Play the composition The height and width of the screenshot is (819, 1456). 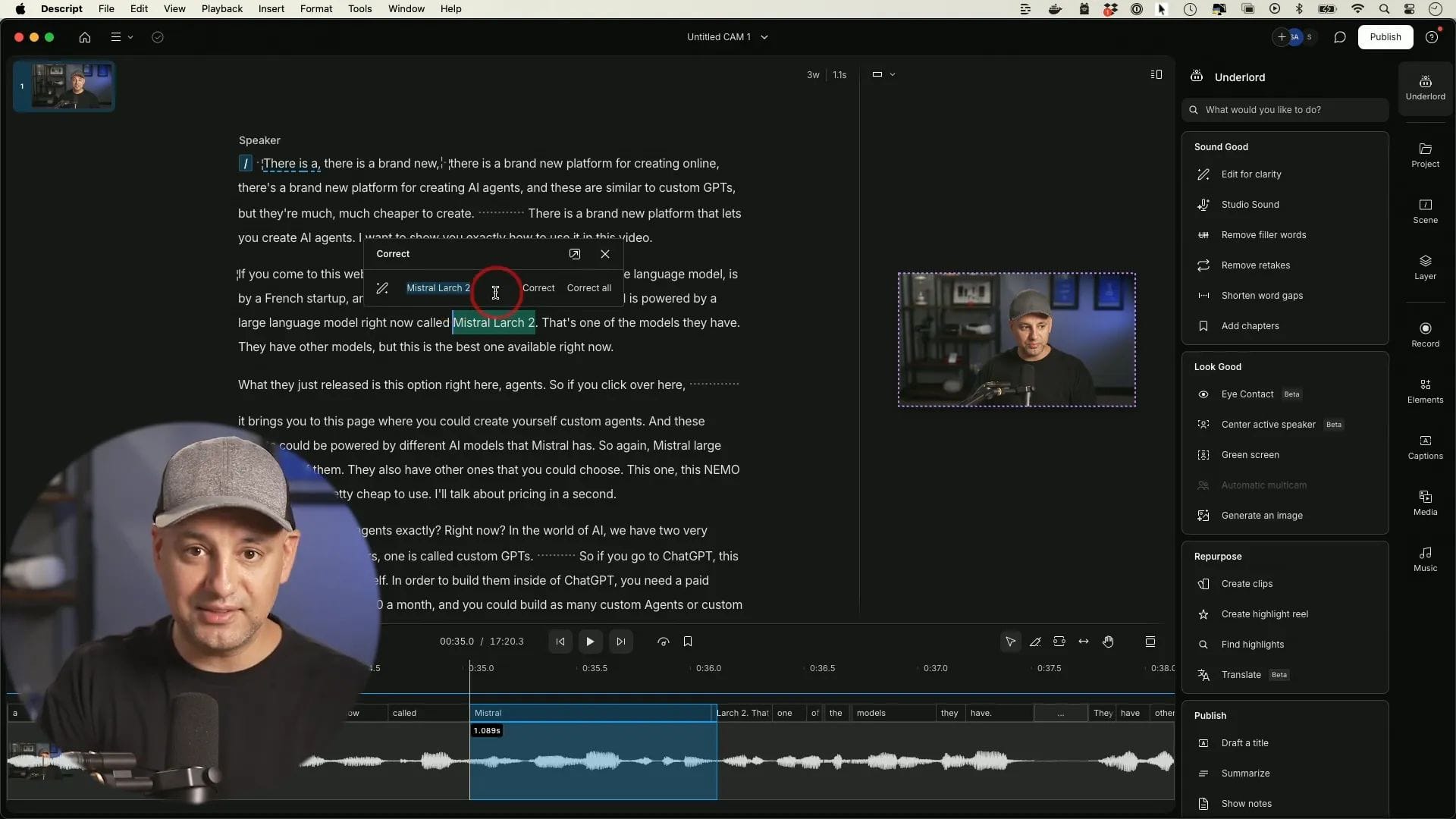click(590, 642)
